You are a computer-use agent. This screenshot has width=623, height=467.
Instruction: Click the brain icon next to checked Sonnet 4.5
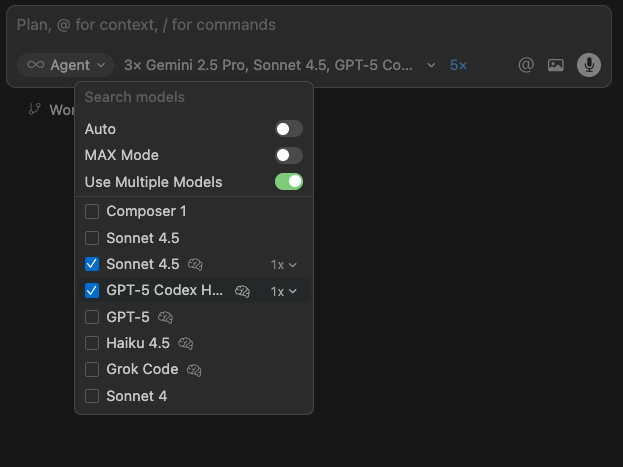[195, 264]
